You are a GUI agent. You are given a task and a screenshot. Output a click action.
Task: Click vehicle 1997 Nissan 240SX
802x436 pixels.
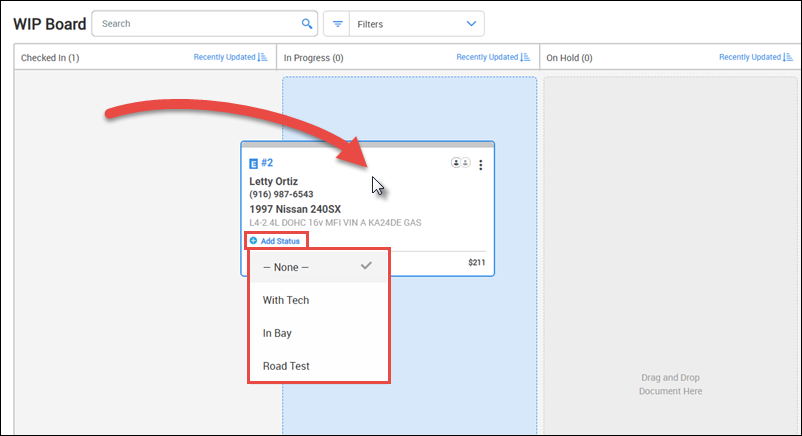tap(295, 209)
